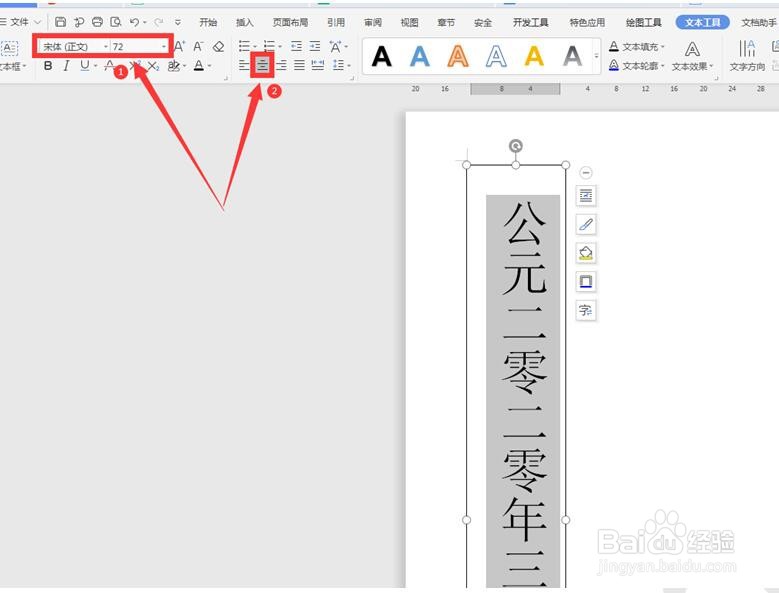Clear formatting with the eraser icon
Screen dimensions: 779x593
pos(218,47)
